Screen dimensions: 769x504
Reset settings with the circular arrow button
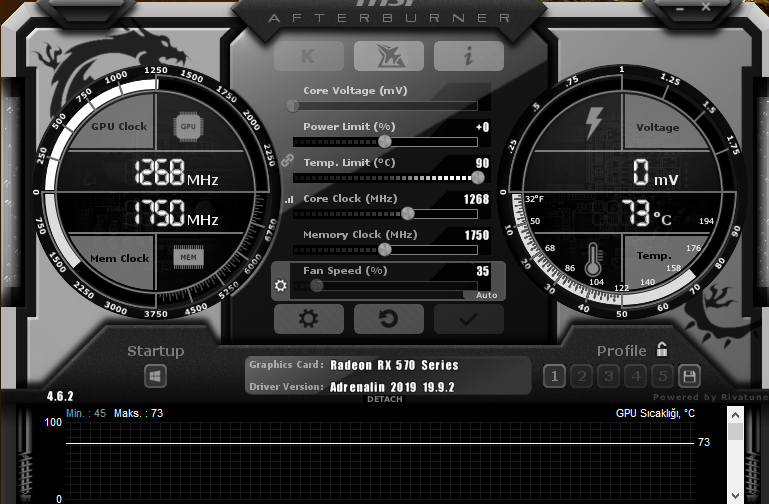(x=389, y=319)
